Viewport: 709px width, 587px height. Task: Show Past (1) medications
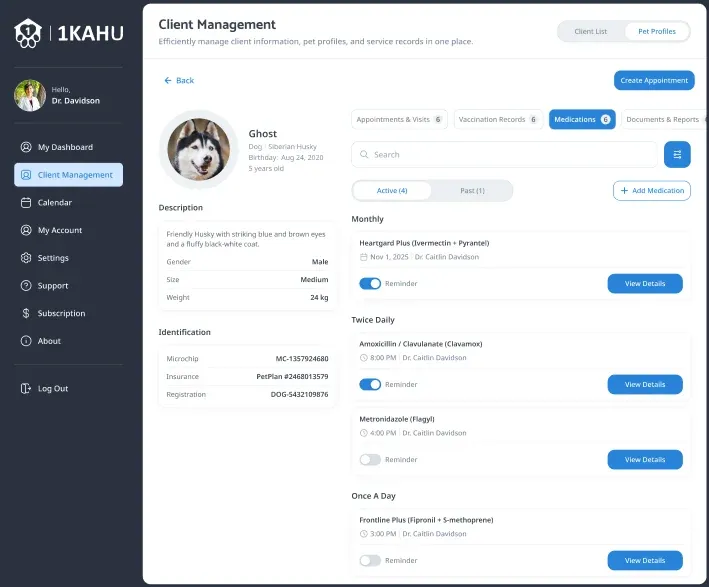click(x=472, y=191)
